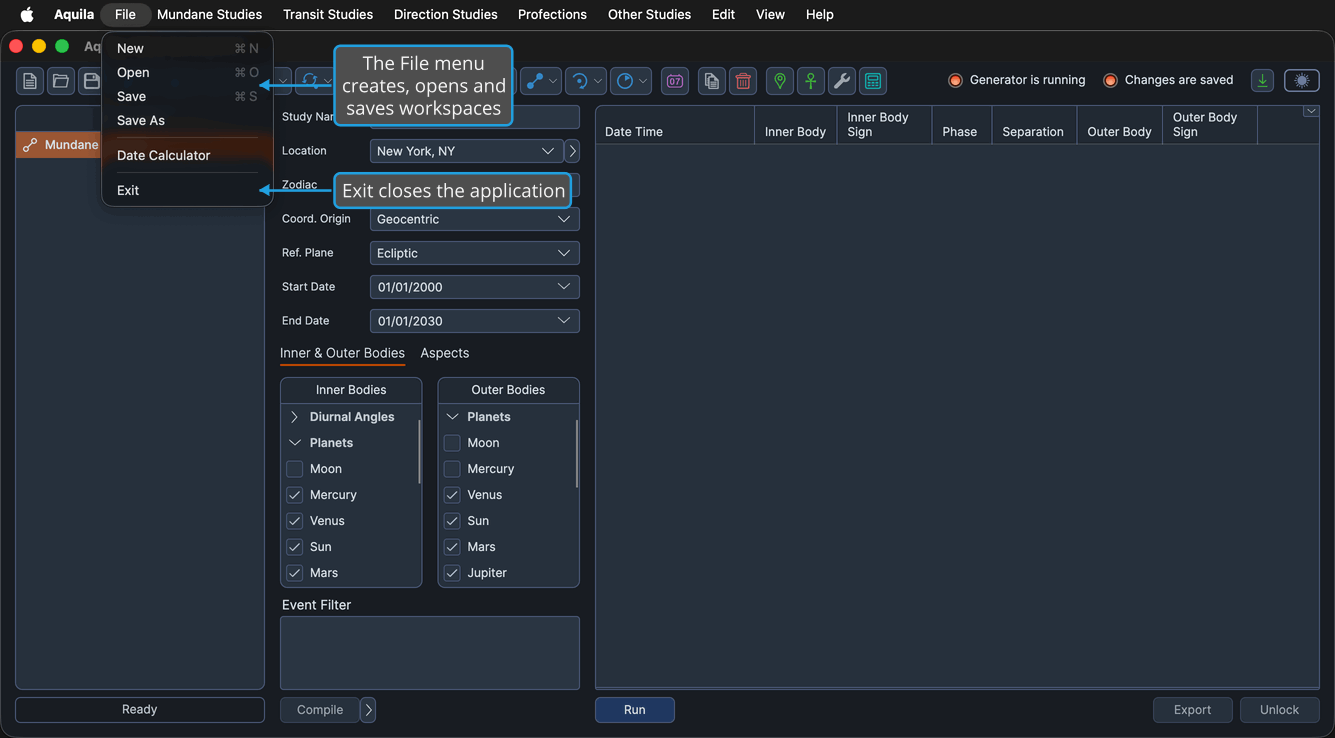This screenshot has height=738, width=1335.
Task: Choose Save As from the File menu
Action: 141,120
